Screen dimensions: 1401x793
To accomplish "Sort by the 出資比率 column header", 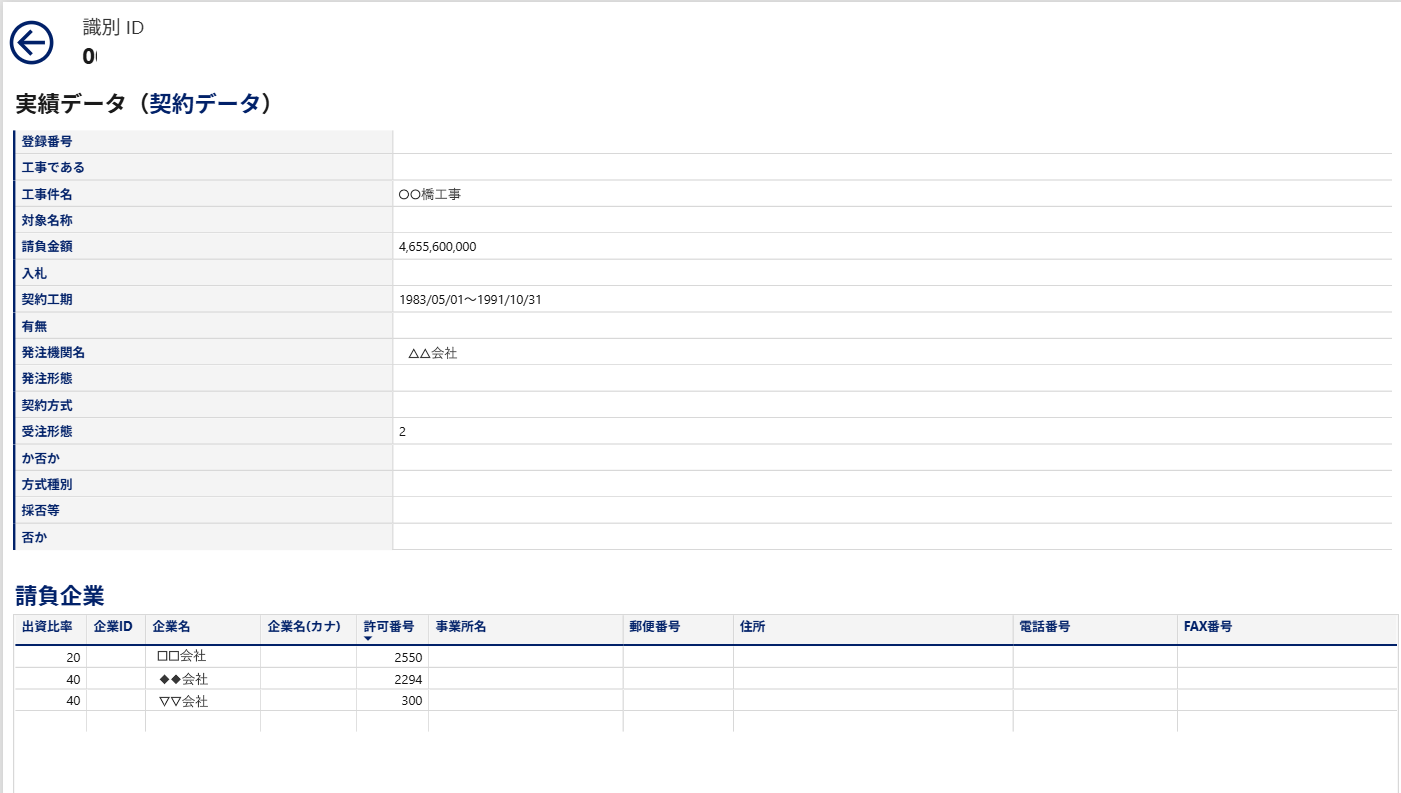I will coord(47,627).
